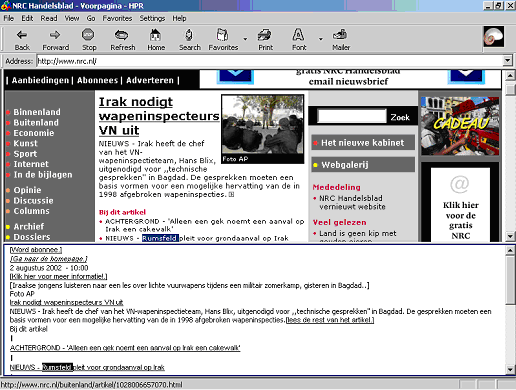
Task: Open the Address bar history dropdown
Action: coord(507,61)
